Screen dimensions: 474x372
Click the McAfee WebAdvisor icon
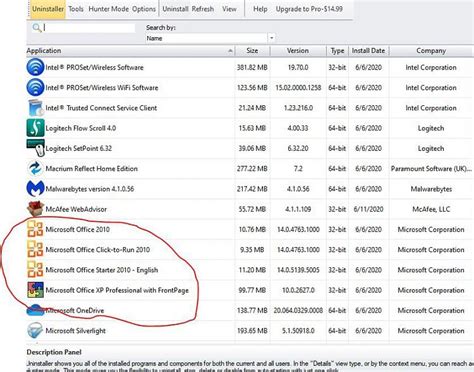click(x=35, y=209)
